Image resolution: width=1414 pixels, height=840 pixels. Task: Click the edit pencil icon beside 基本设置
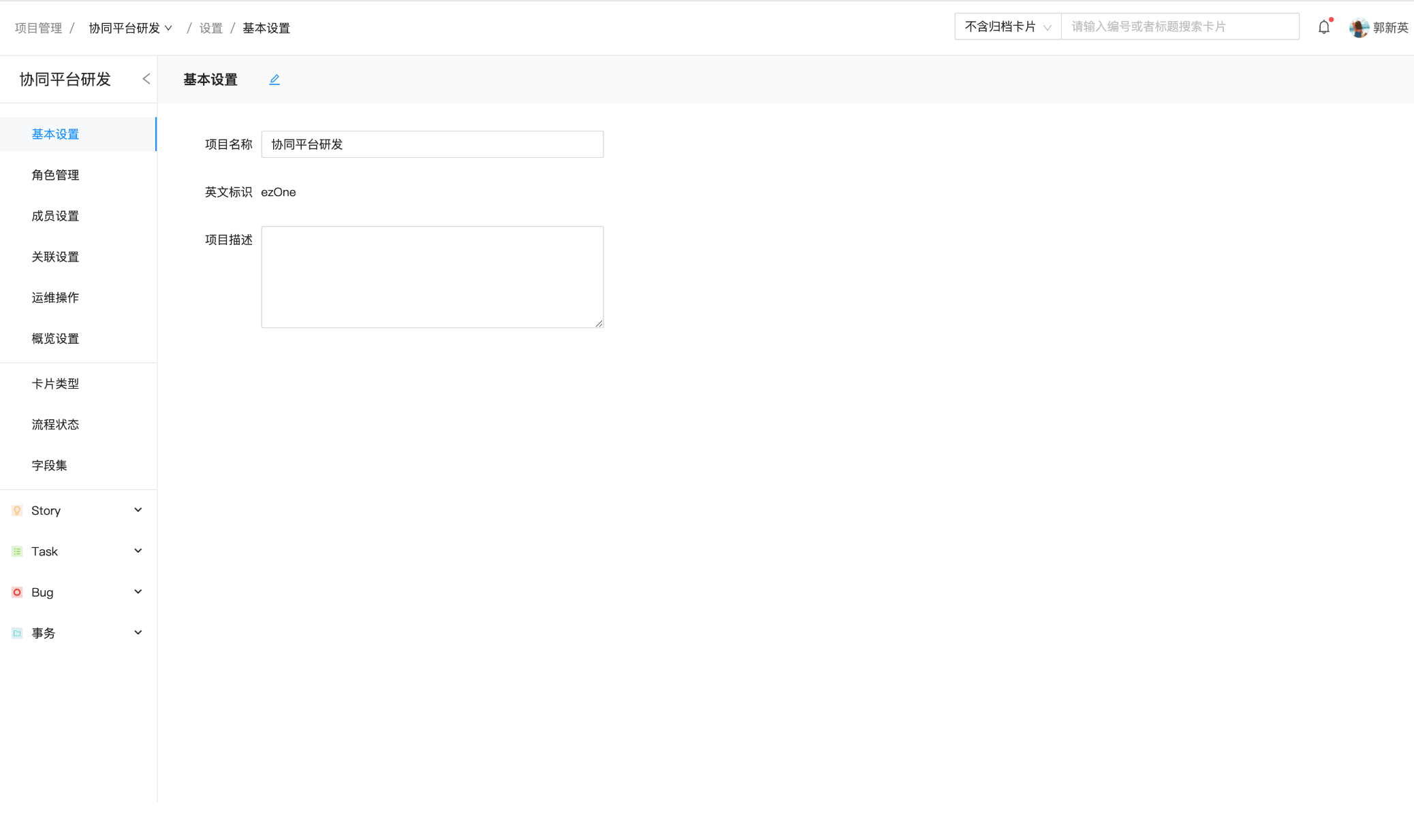tap(274, 80)
